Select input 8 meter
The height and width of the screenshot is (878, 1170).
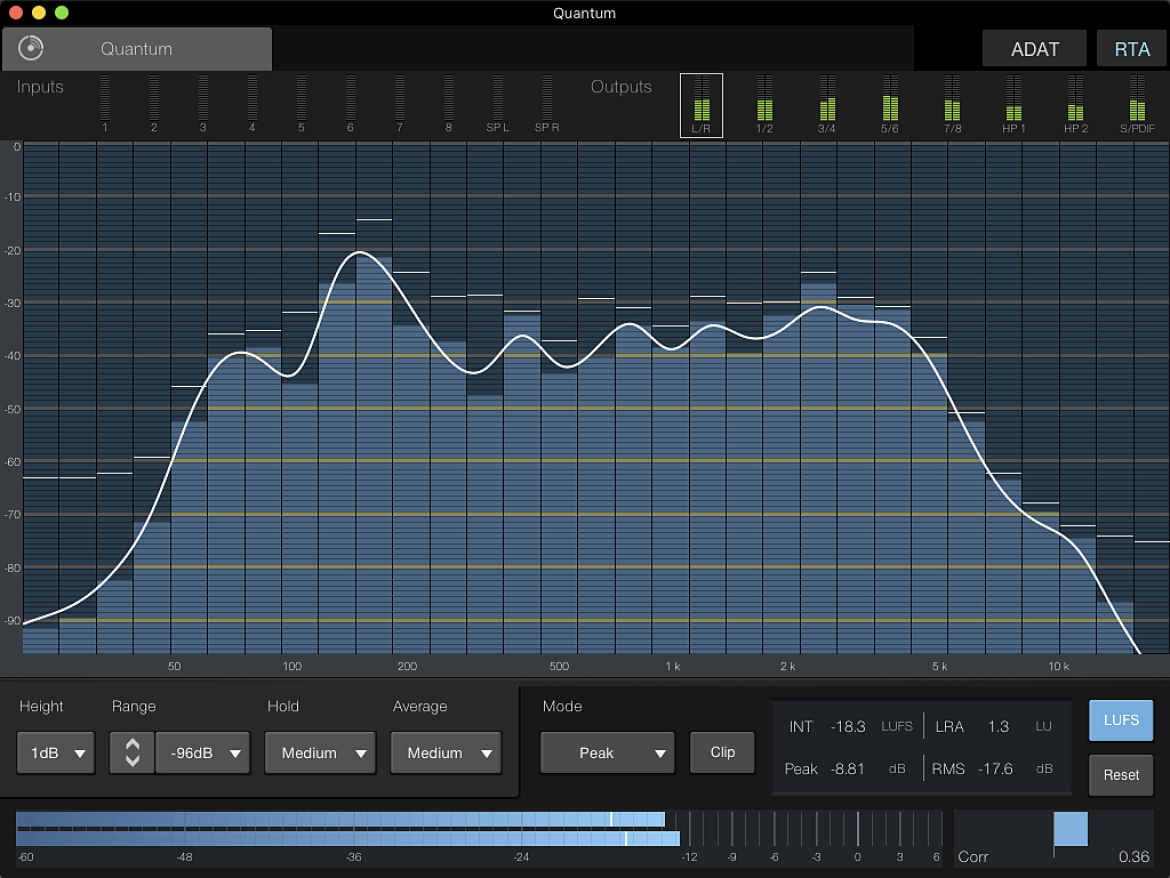(448, 103)
